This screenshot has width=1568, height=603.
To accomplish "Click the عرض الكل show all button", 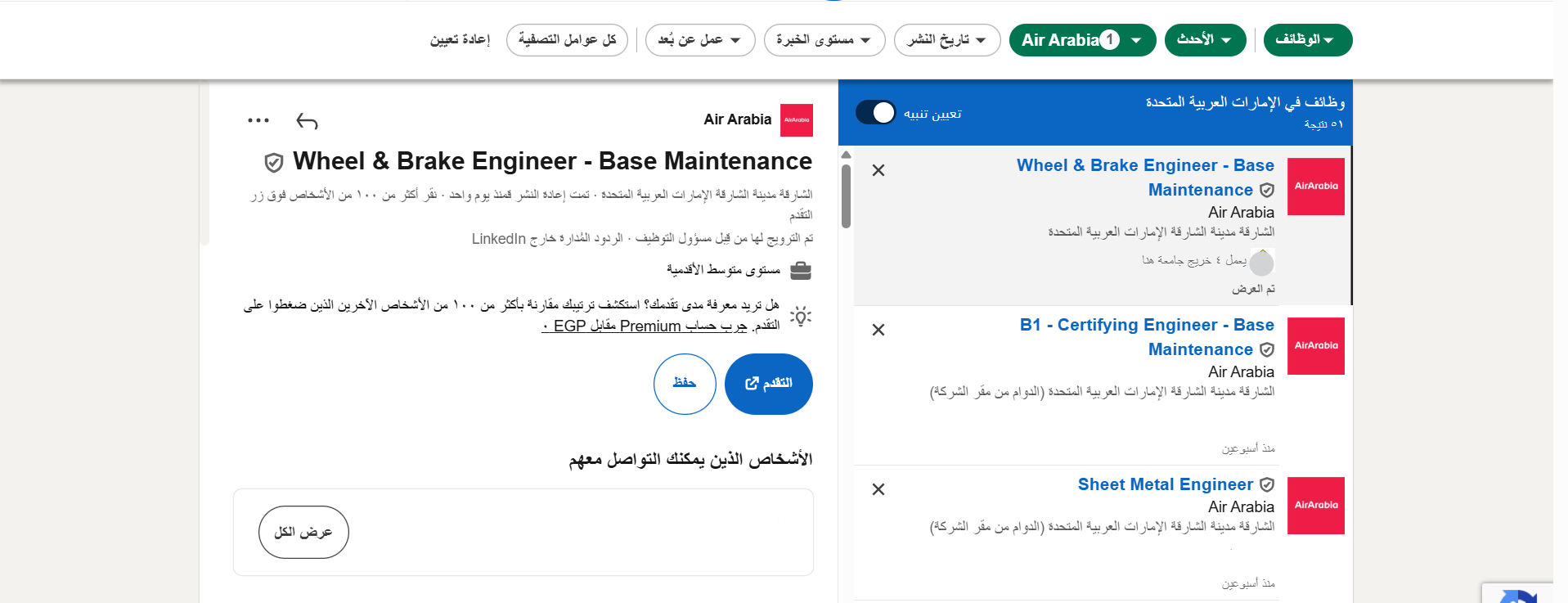I will [x=303, y=533].
